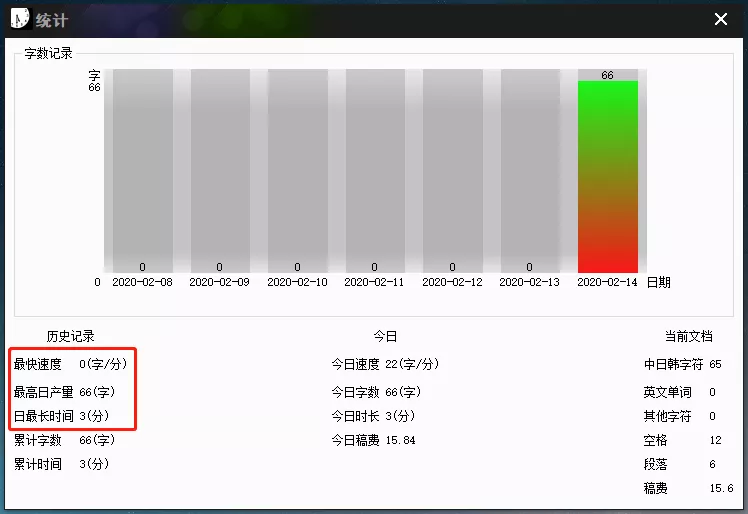
Task: Click the gray bar for 2020-02-08
Action: pos(143,171)
